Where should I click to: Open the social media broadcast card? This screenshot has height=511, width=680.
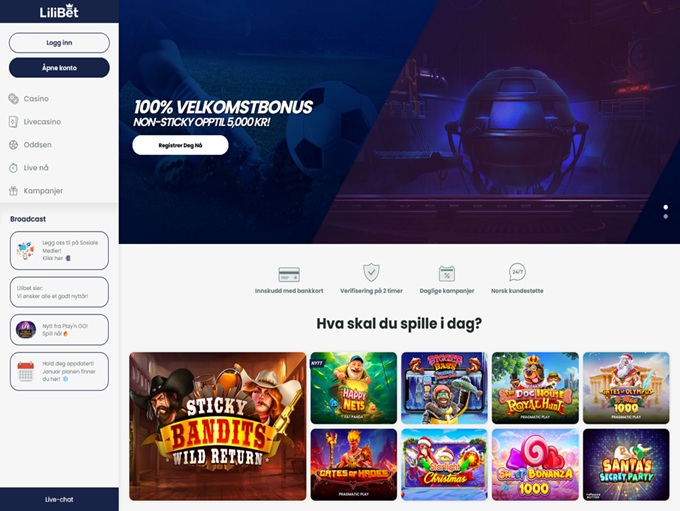coord(59,250)
